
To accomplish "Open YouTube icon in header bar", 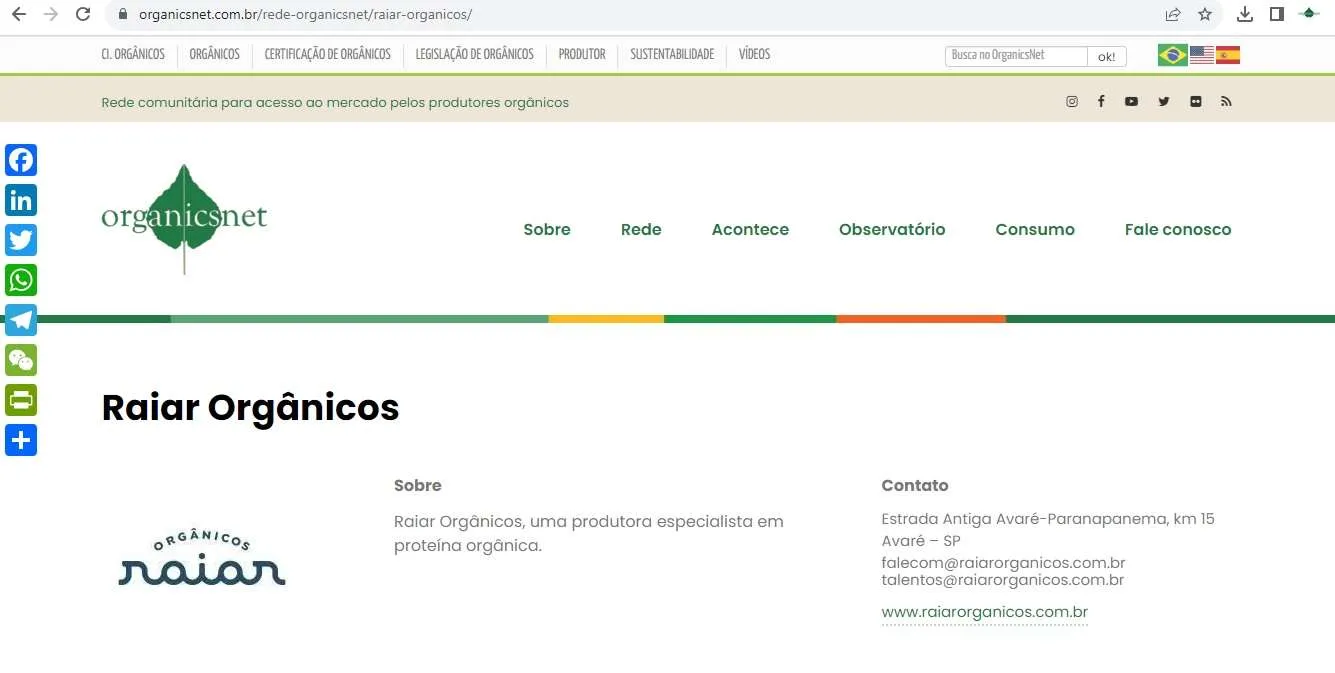I will [x=1131, y=102].
